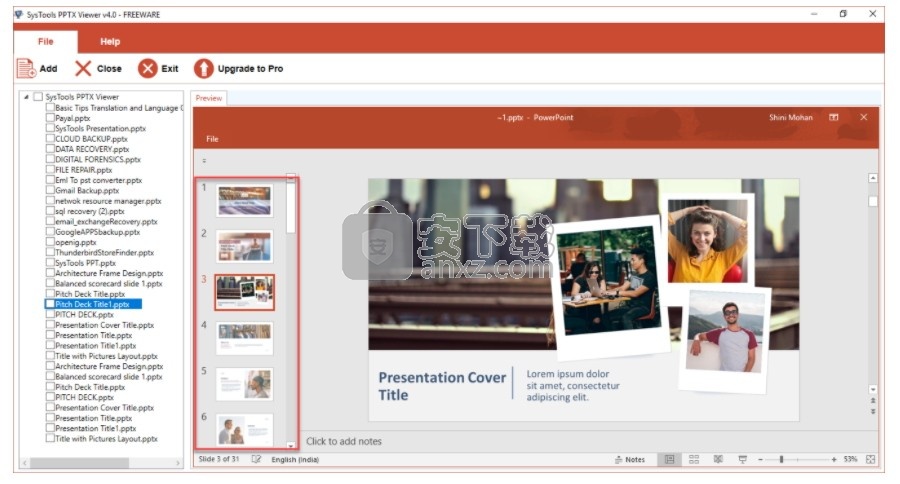Click the red Exit icon
Viewport: 900px width, 484px height.
tap(148, 68)
